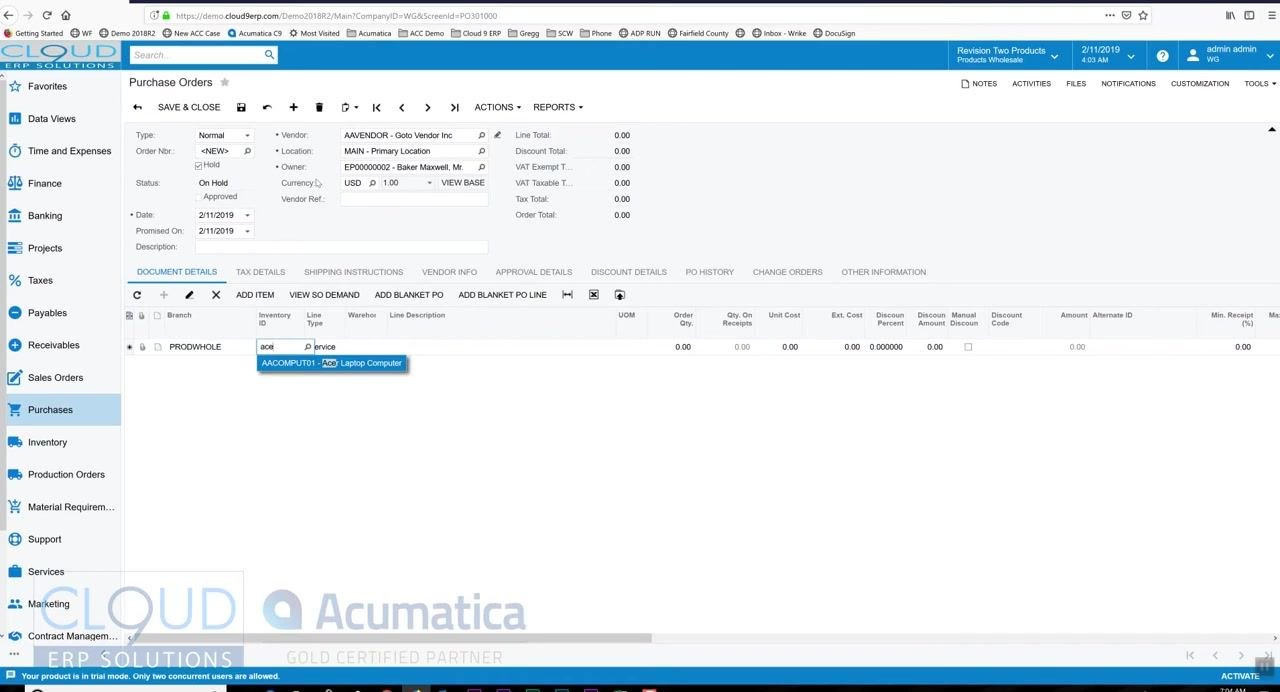This screenshot has height=692, width=1280.
Task: Click Add Blanket PO
Action: click(x=409, y=295)
